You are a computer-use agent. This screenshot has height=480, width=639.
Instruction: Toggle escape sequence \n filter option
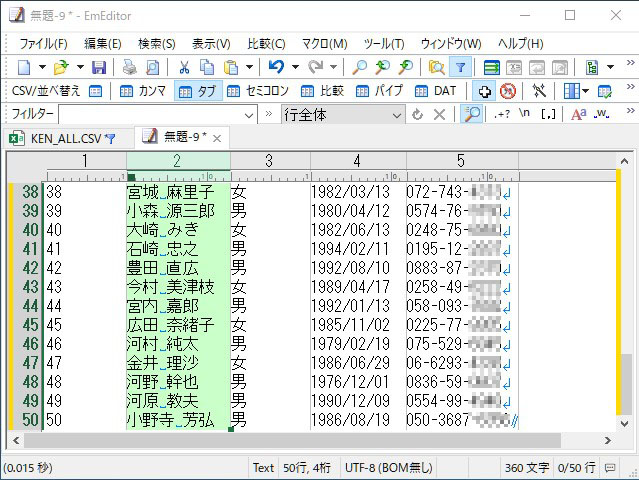[x=524, y=113]
